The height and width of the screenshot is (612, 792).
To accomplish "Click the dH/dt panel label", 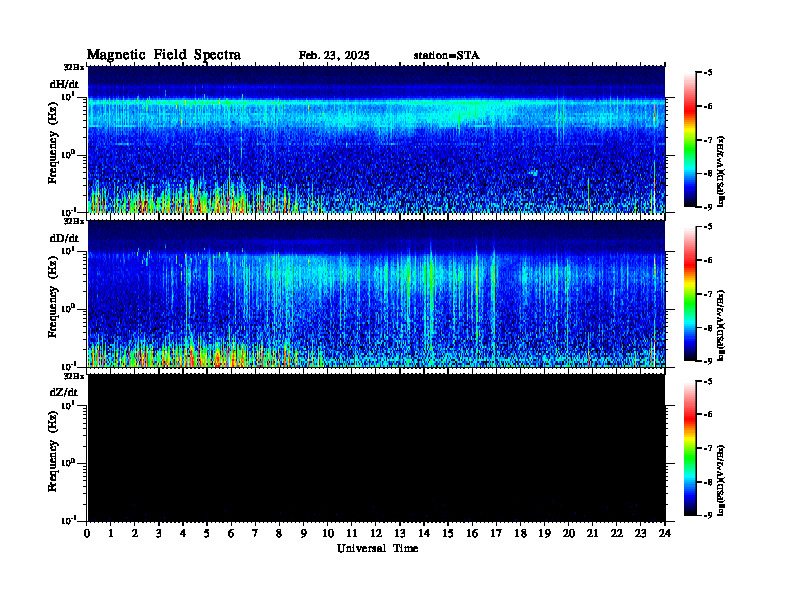I will (x=64, y=84).
